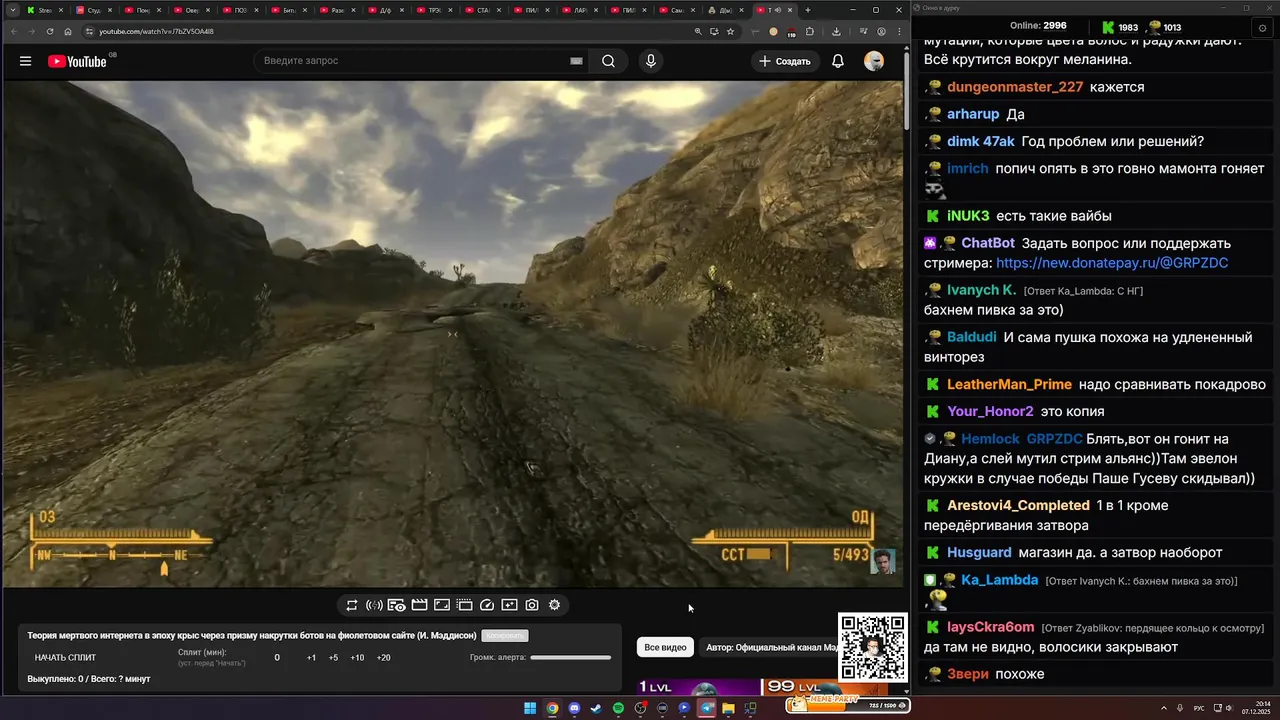Click the clapperboard icon in player toolbar
This screenshot has width=1280, height=720.
419,605
